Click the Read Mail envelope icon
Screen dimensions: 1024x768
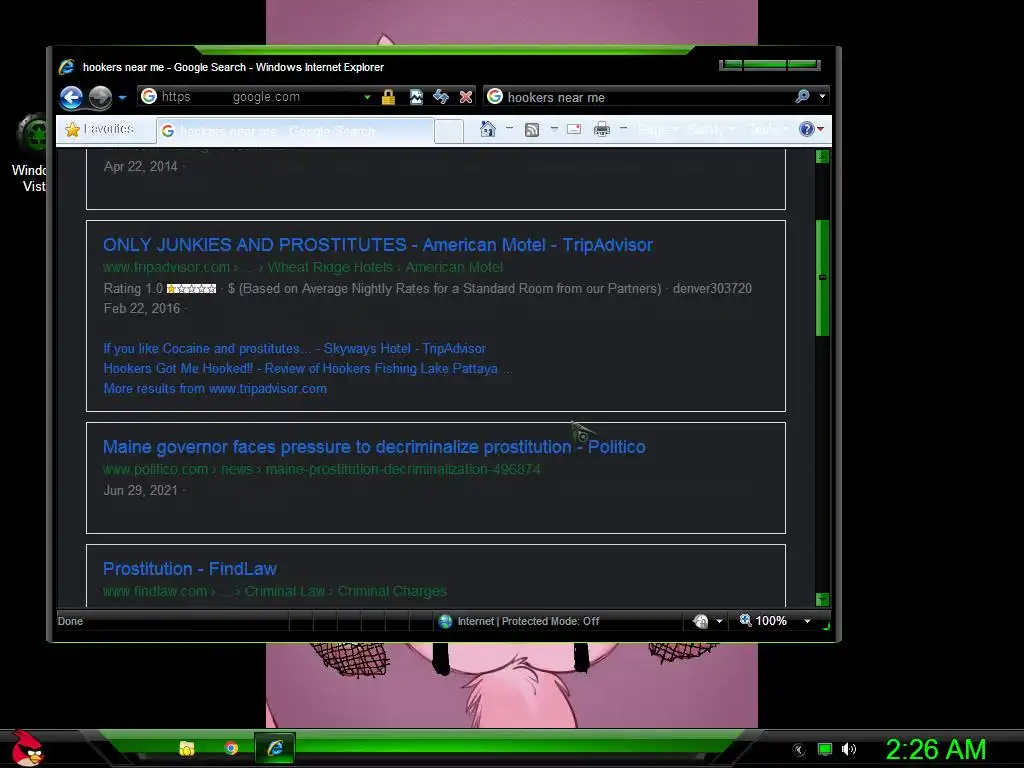[x=574, y=129]
